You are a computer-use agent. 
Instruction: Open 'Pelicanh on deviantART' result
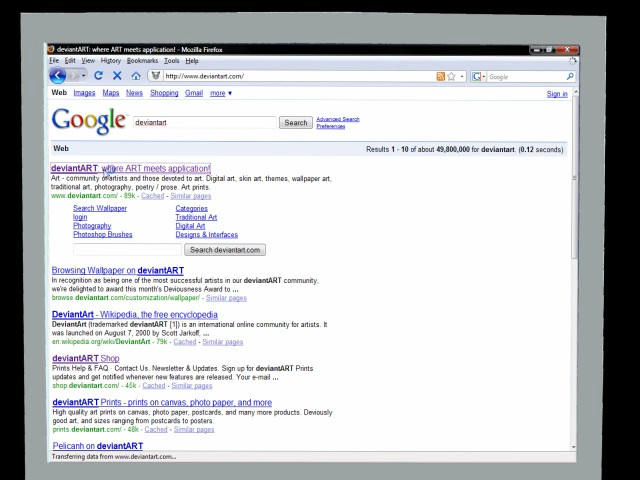98,446
